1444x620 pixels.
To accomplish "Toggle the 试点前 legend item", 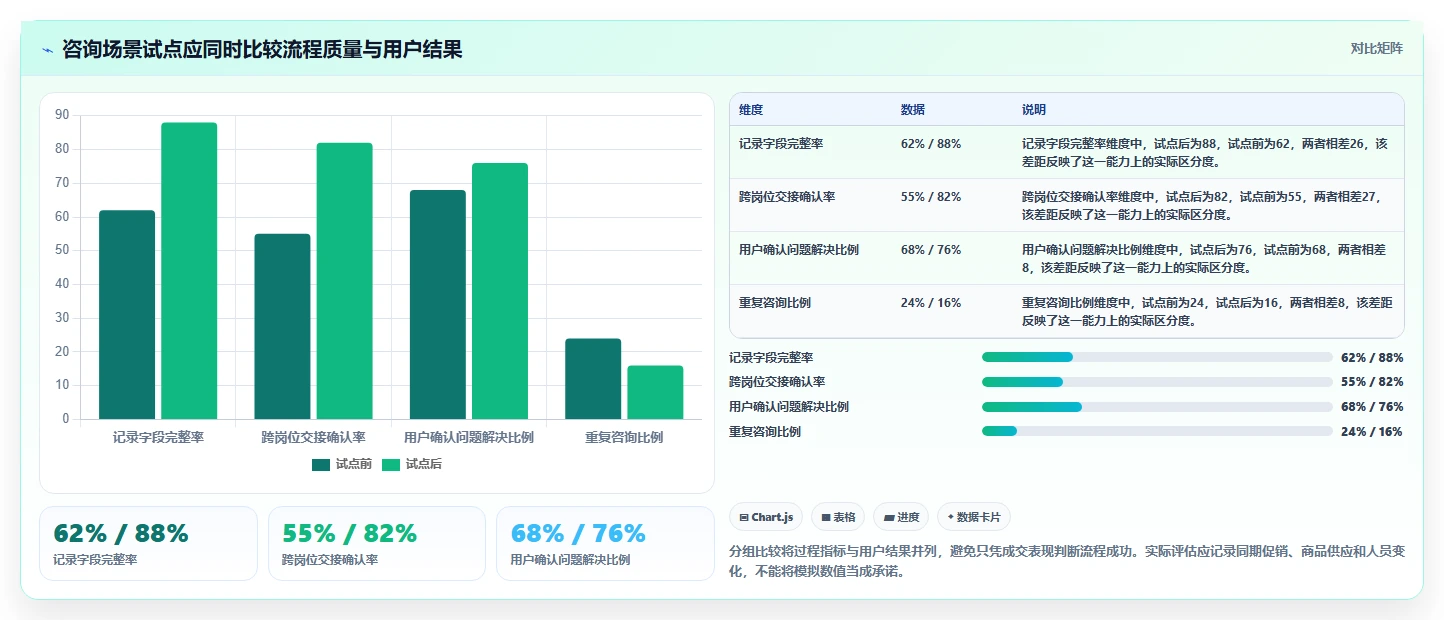I will pyautogui.click(x=342, y=464).
